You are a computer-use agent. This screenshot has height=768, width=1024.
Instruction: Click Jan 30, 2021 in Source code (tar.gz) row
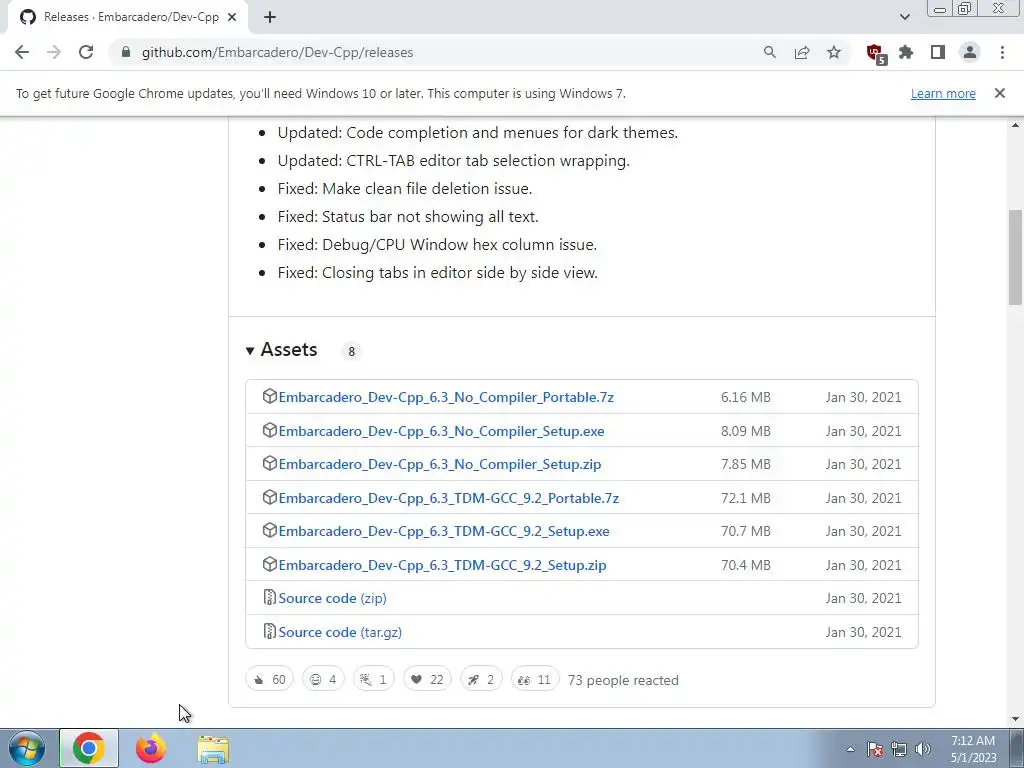[x=863, y=632]
